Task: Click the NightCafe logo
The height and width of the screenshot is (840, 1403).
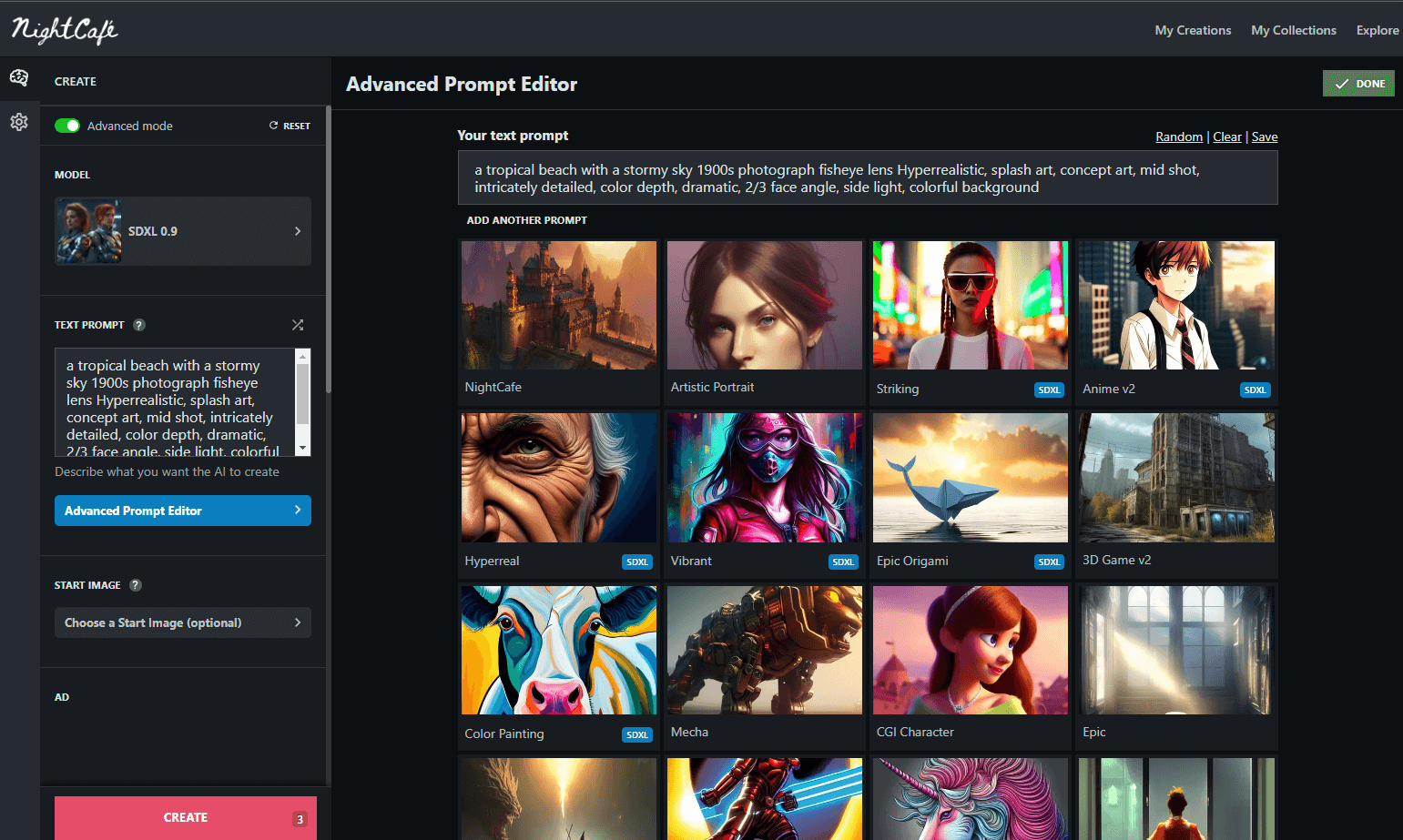Action: (65, 31)
